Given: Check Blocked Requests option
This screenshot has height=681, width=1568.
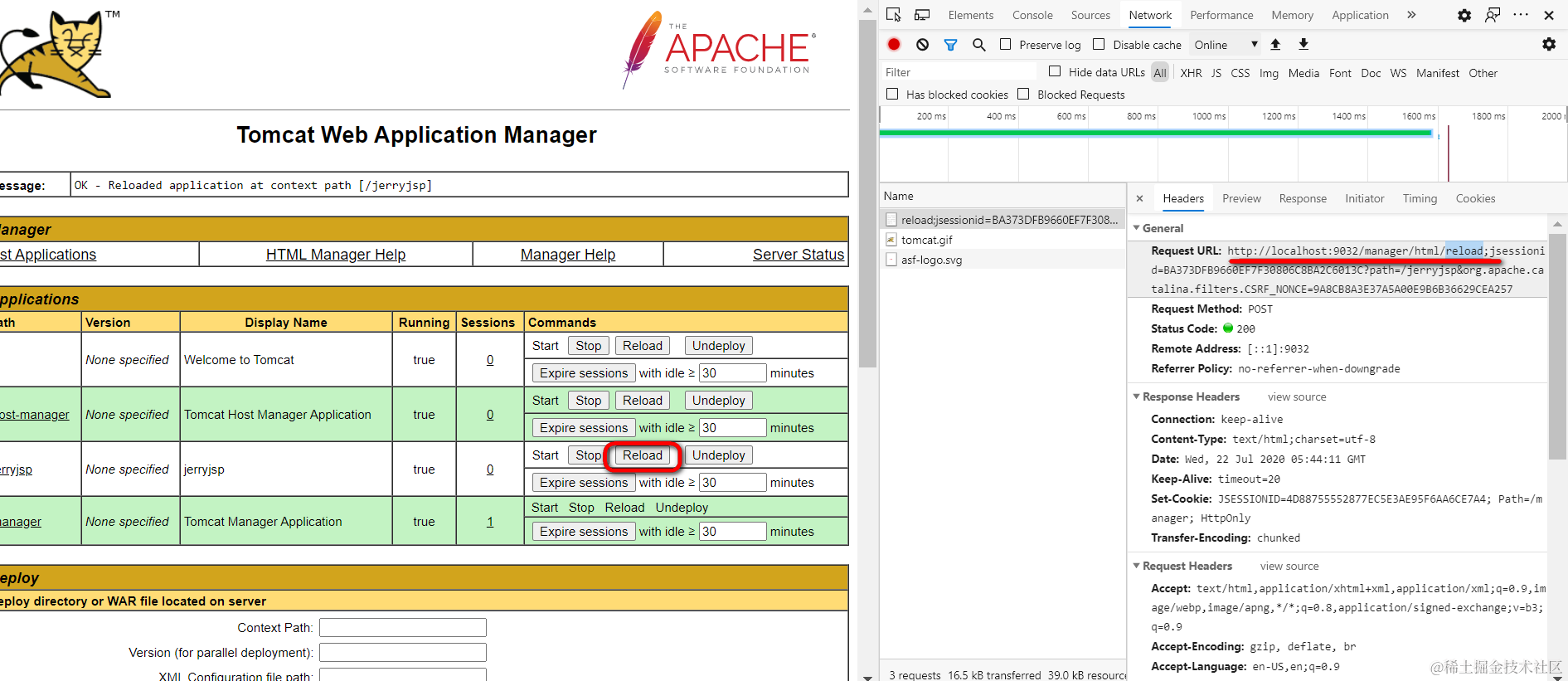Looking at the screenshot, I should point(1023,95).
